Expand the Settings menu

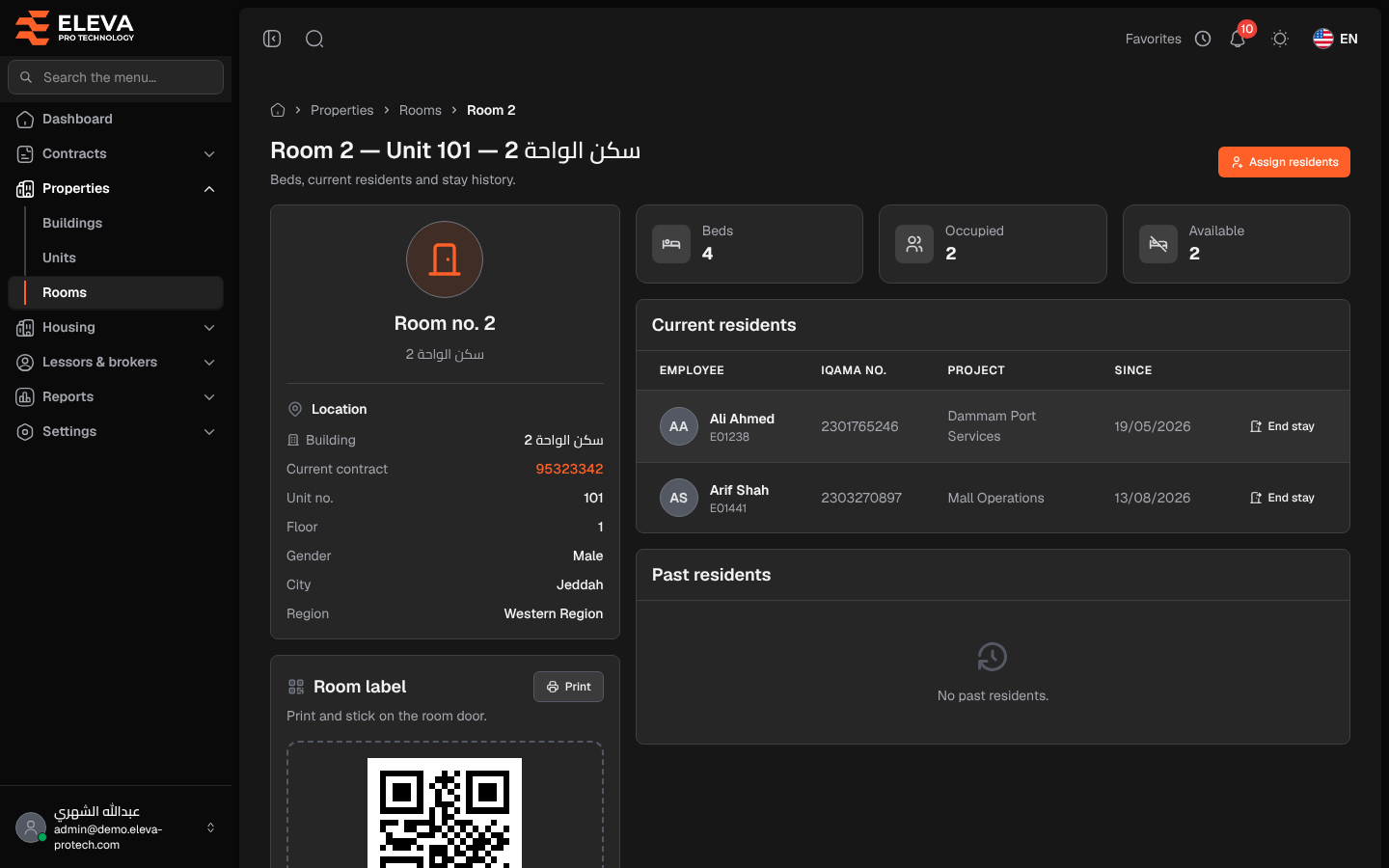click(116, 431)
